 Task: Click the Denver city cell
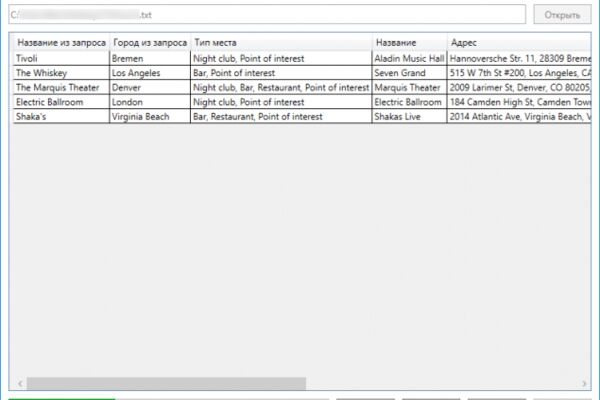150,87
